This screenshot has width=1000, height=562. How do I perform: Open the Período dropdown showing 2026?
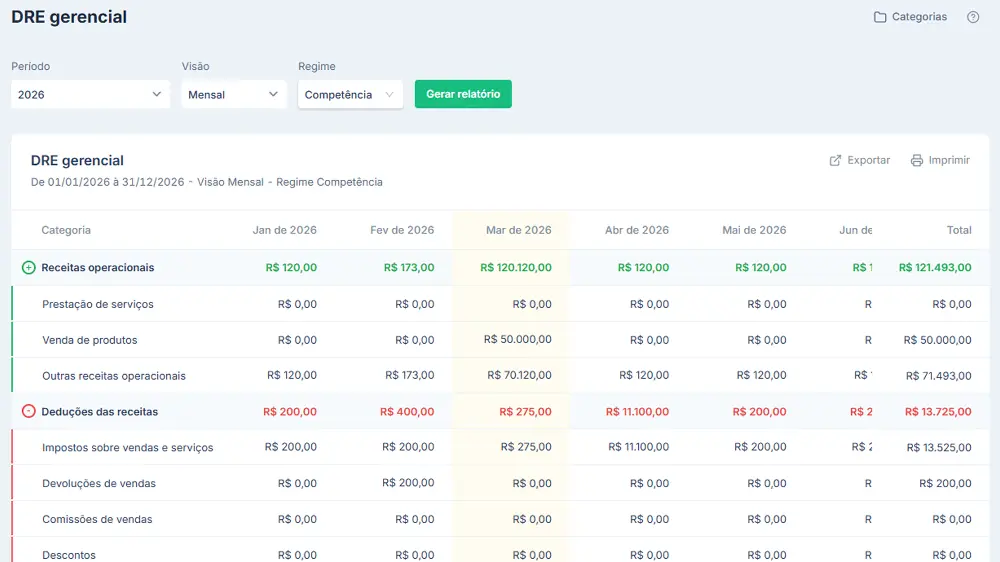click(91, 94)
